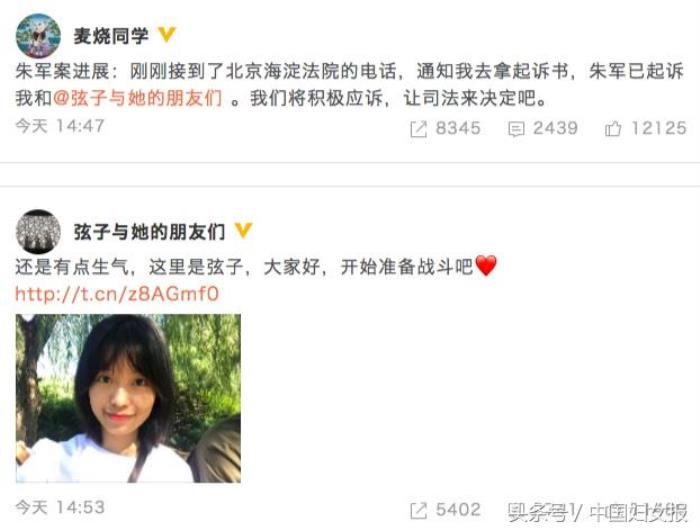The image size is (700, 530).
Task: View the attached photo of the woman
Action: point(128,398)
